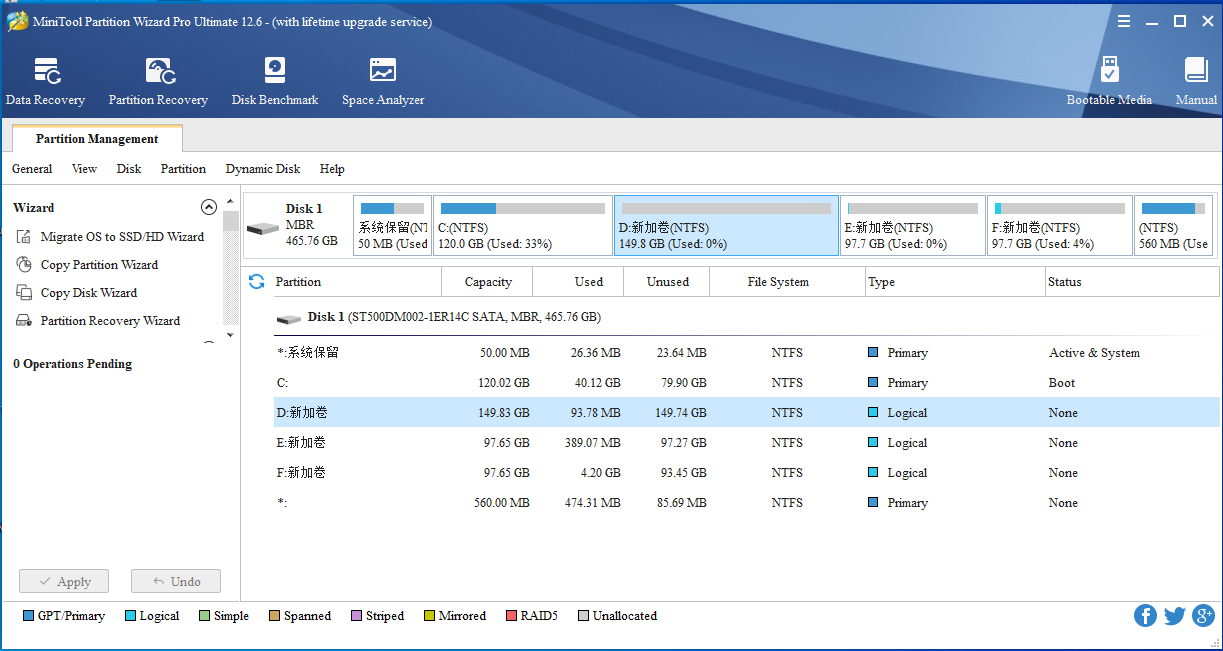Start Copy Disk Wizard
The image size is (1223, 651).
pyautogui.click(x=89, y=293)
